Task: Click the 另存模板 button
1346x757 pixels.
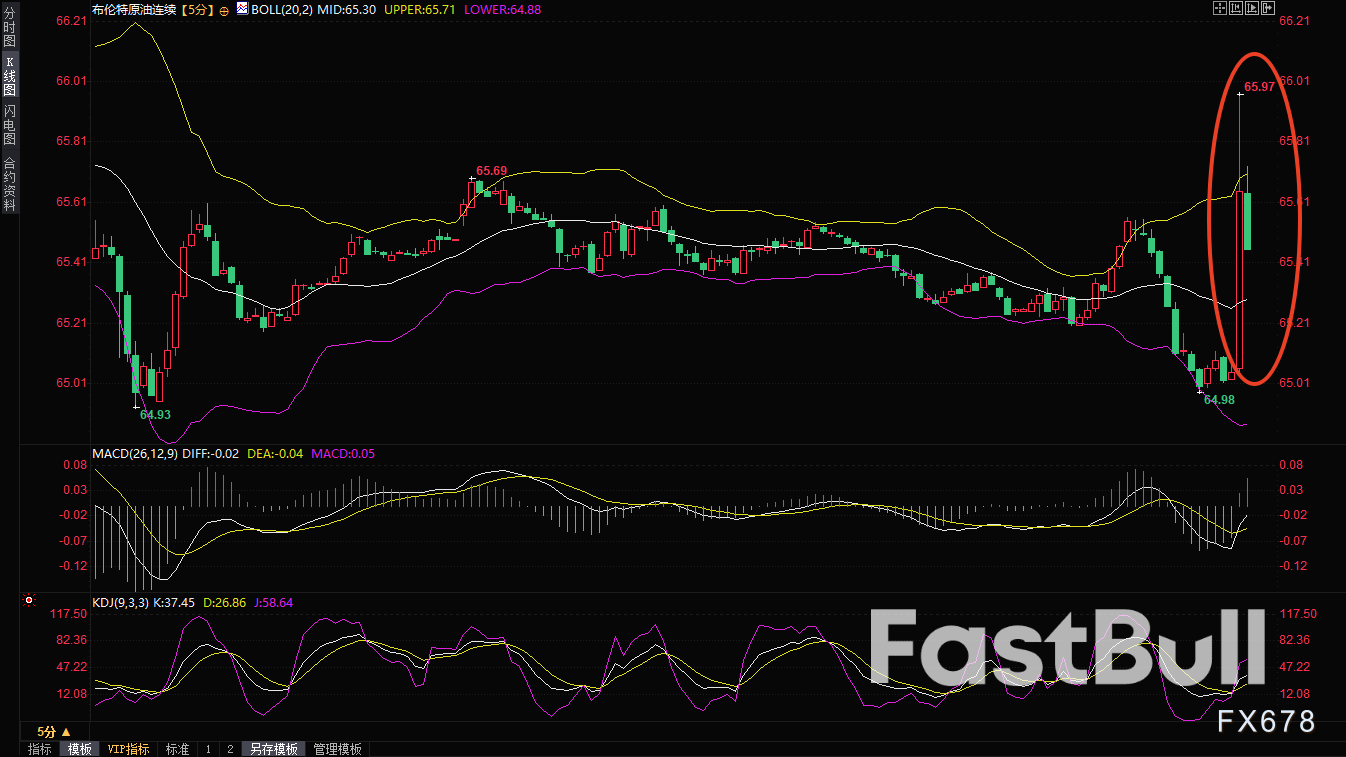Action: pos(274,749)
